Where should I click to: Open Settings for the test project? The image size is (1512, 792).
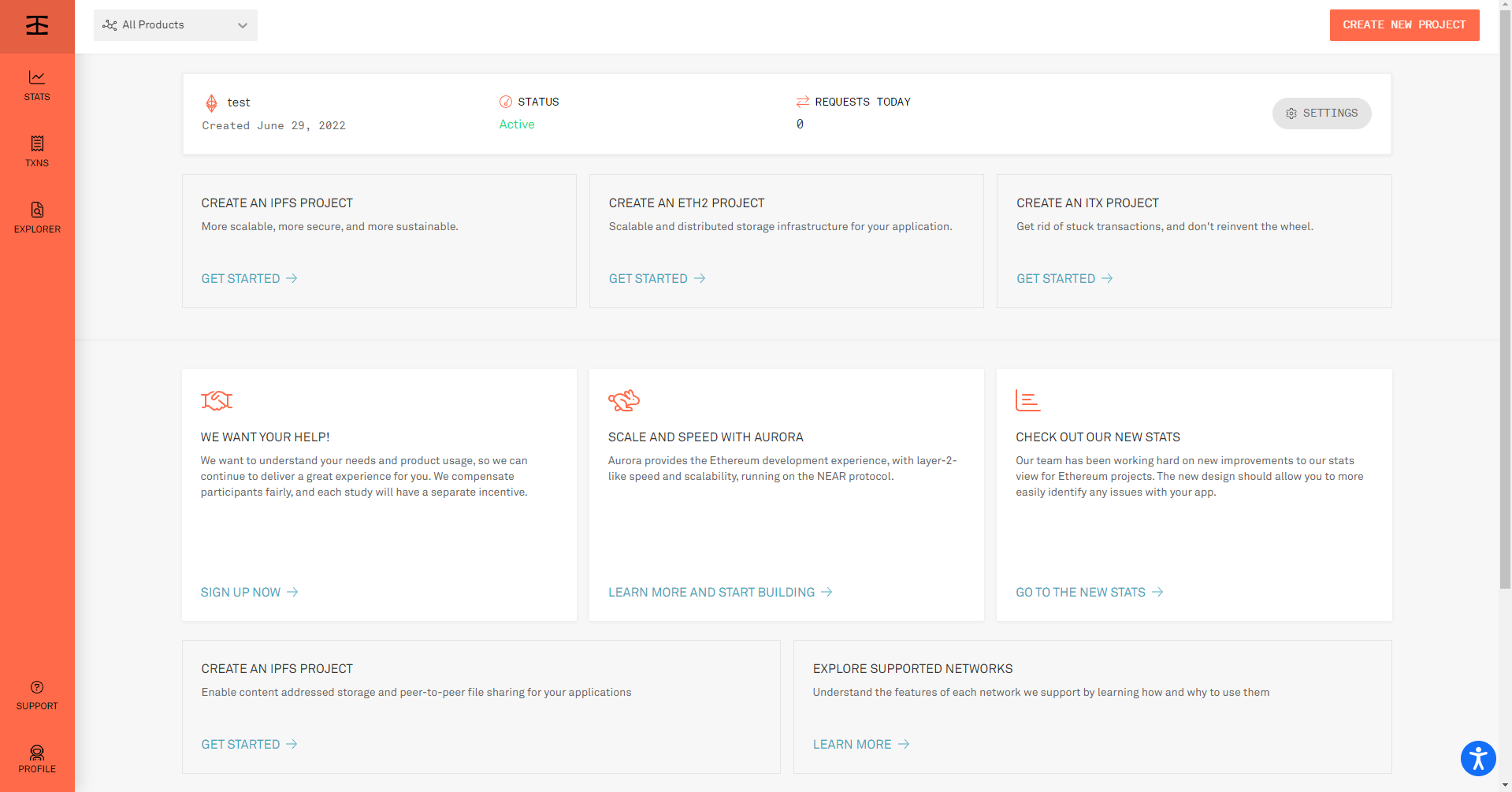point(1321,113)
